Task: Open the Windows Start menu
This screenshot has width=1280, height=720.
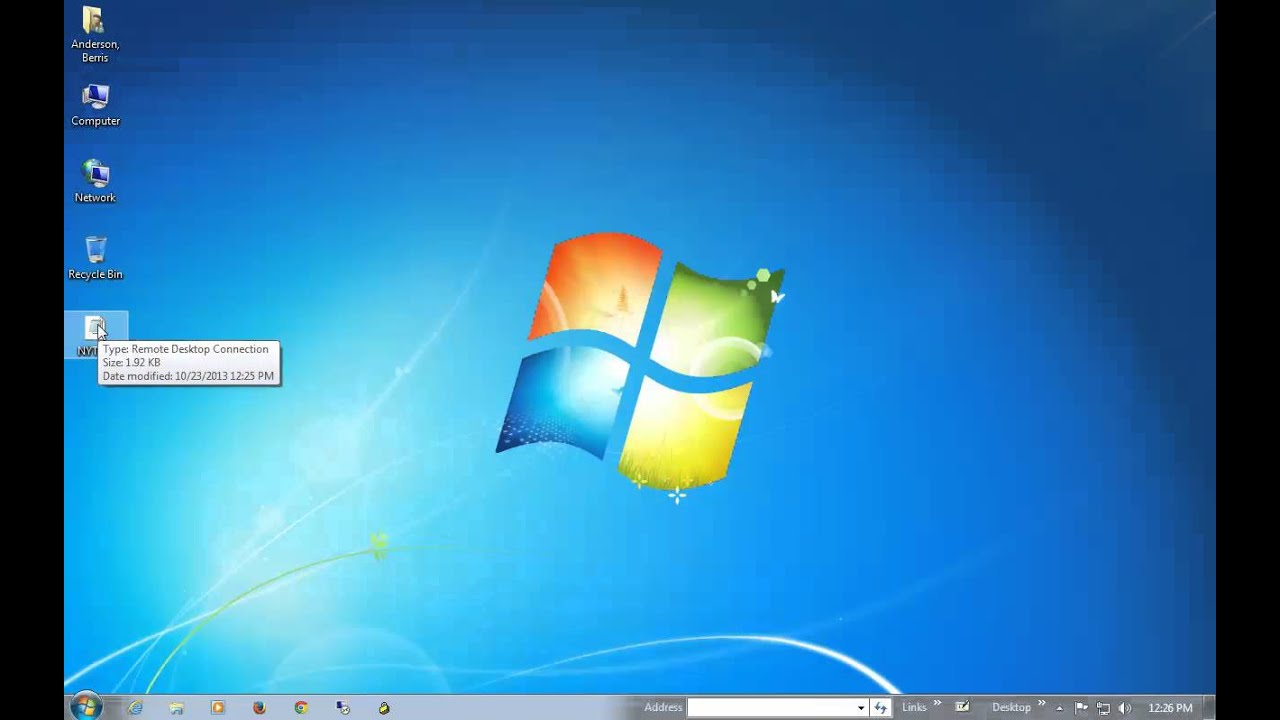Action: [x=86, y=706]
